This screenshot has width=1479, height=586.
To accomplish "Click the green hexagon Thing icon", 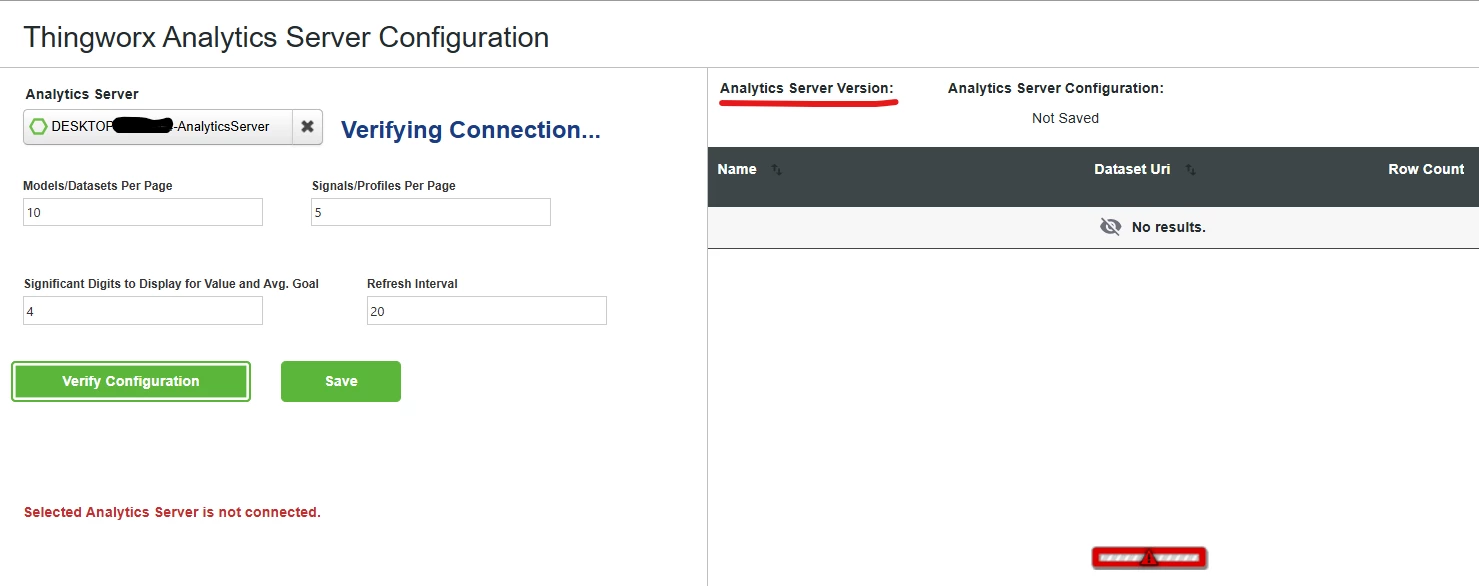I will click(x=39, y=127).
